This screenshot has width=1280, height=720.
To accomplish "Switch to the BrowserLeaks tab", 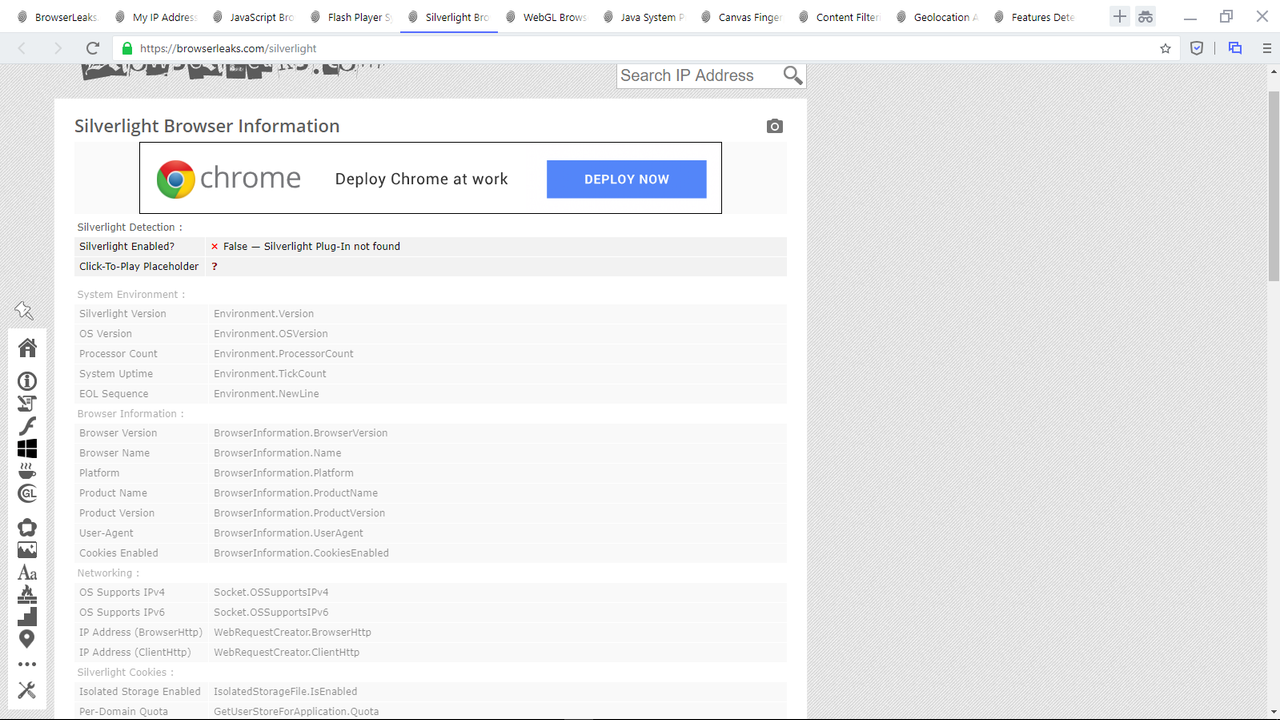I will [x=58, y=17].
